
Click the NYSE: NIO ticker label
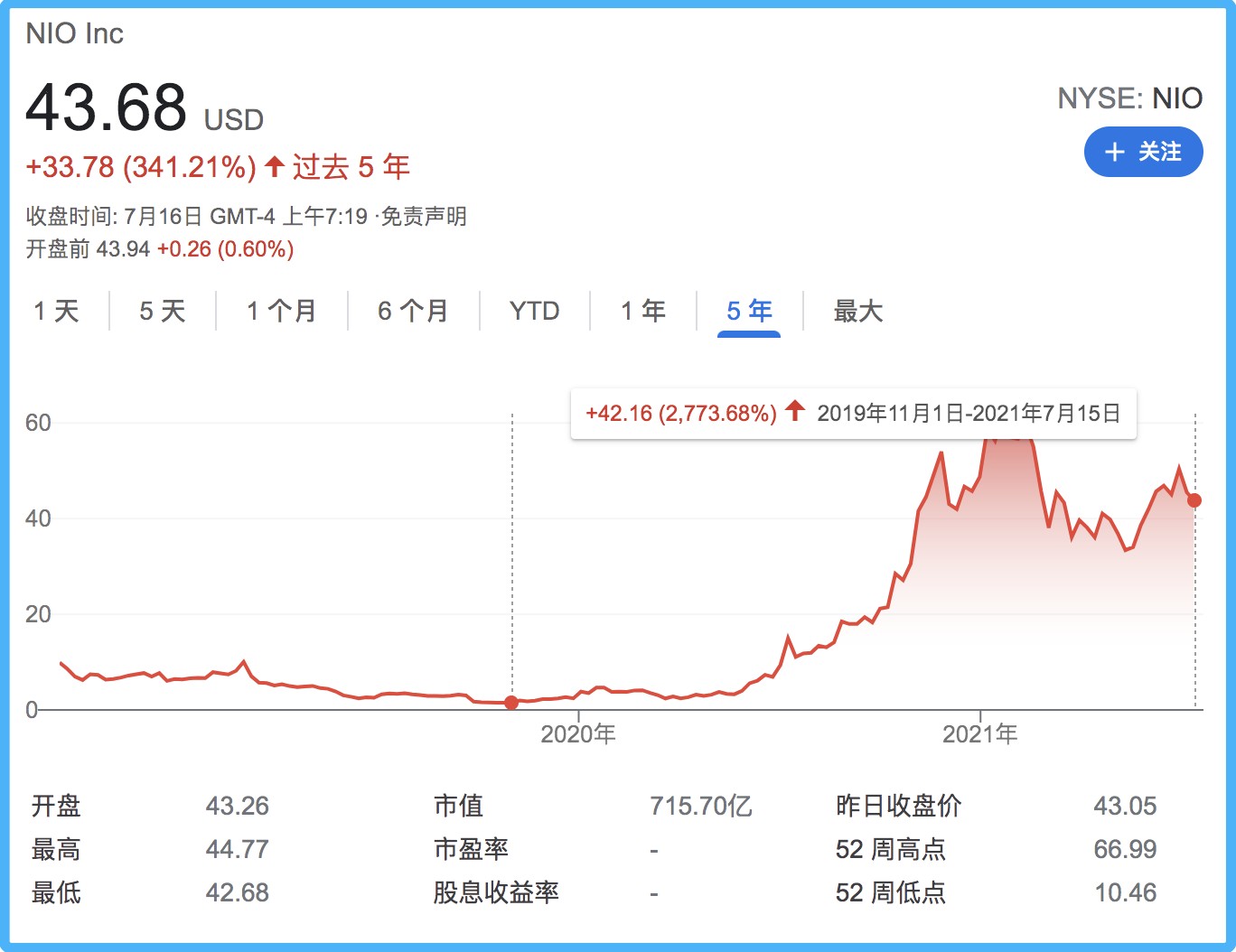(1129, 98)
